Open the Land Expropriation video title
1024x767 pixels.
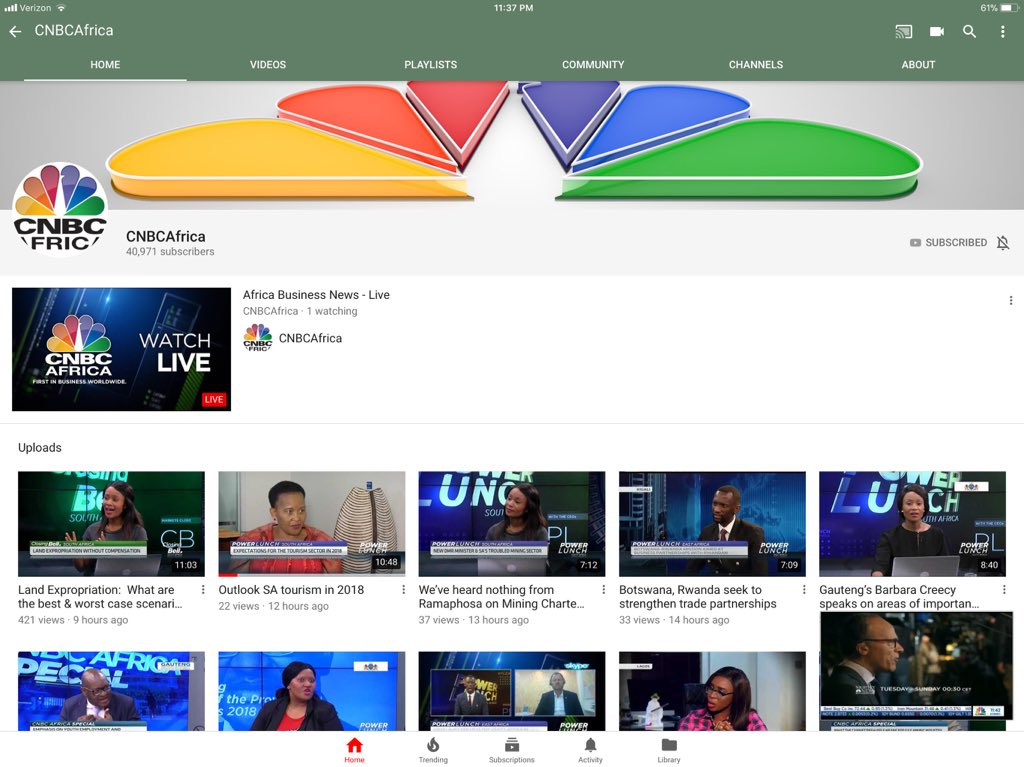point(101,596)
